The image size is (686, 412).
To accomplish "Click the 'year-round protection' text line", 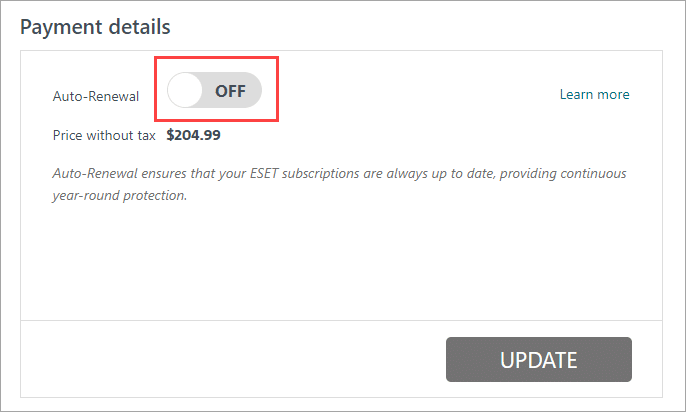I will (120, 196).
